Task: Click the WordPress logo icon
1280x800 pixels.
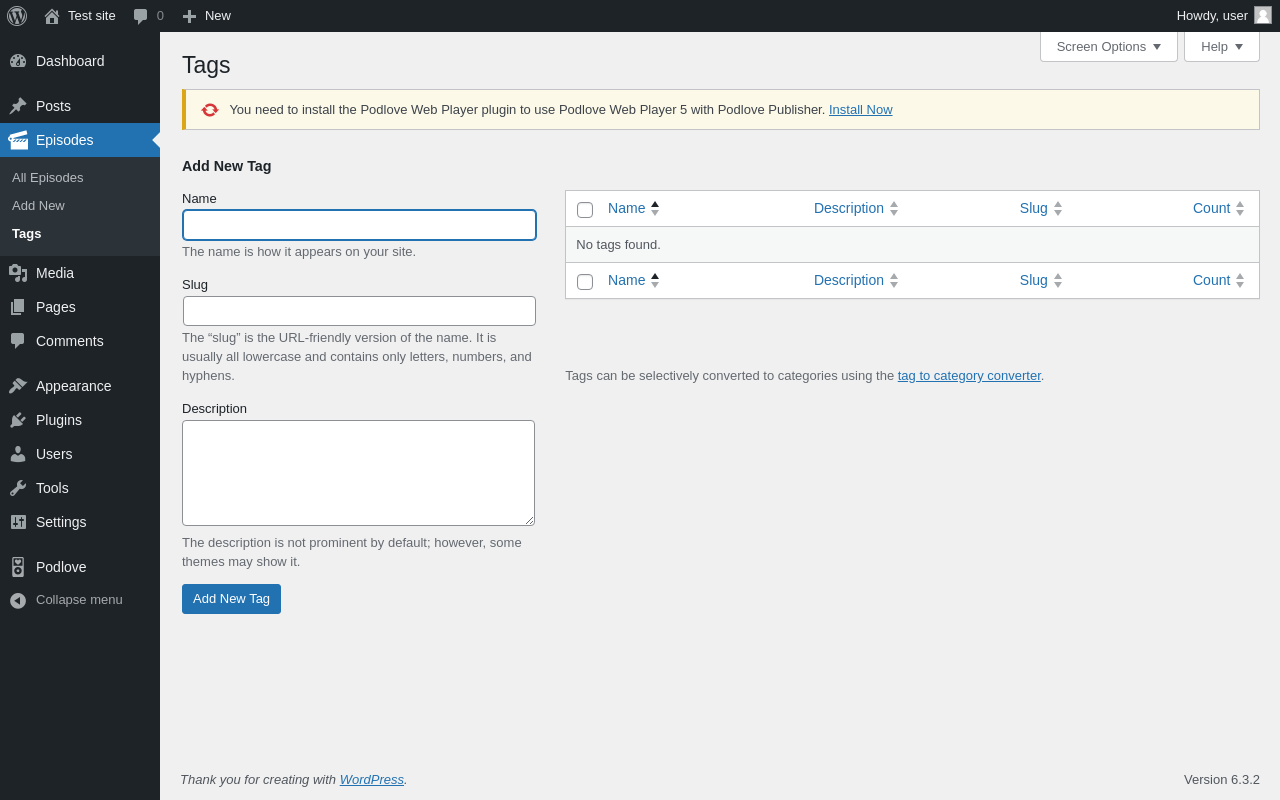Action: [x=17, y=16]
